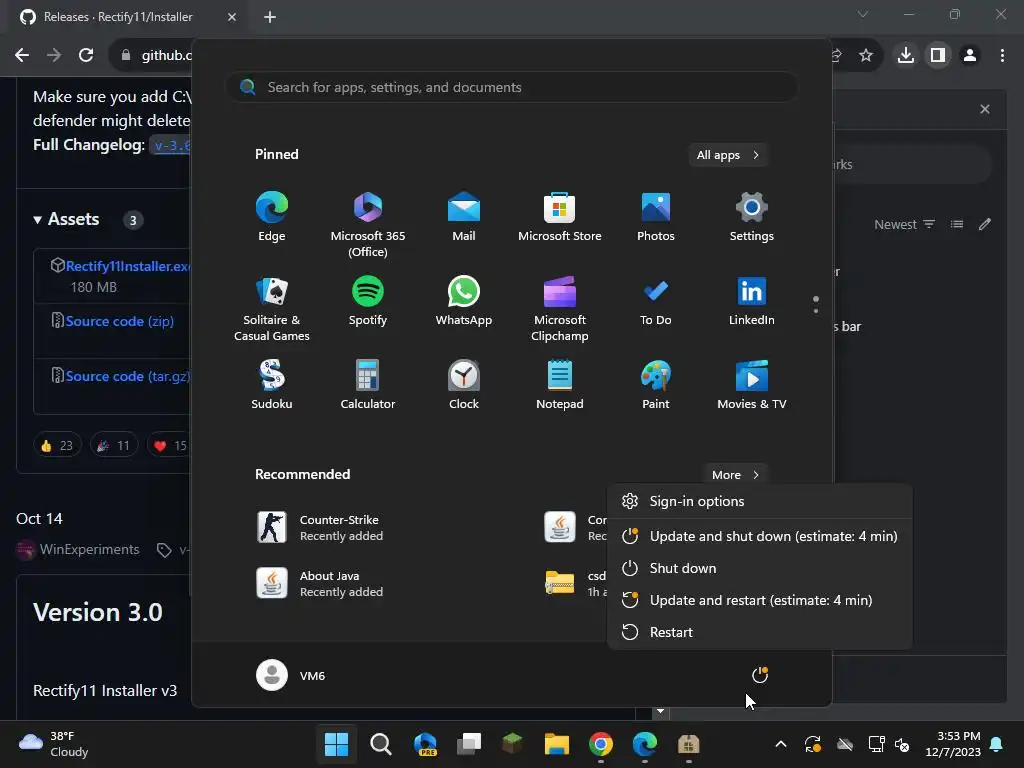Show hidden system tray icons

[780, 744]
